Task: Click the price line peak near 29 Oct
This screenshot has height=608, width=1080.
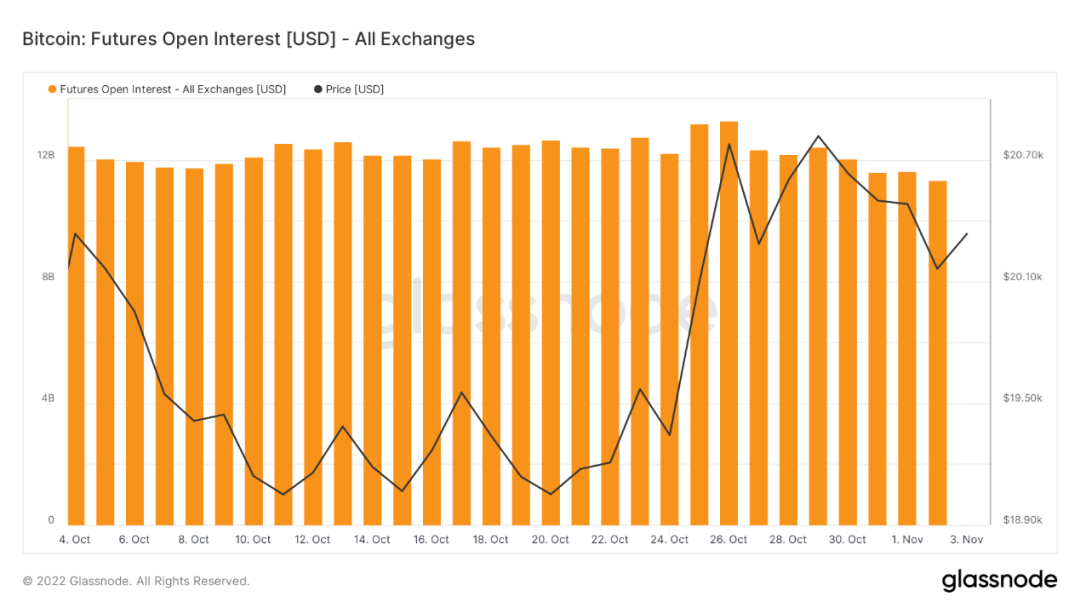Action: (819, 136)
